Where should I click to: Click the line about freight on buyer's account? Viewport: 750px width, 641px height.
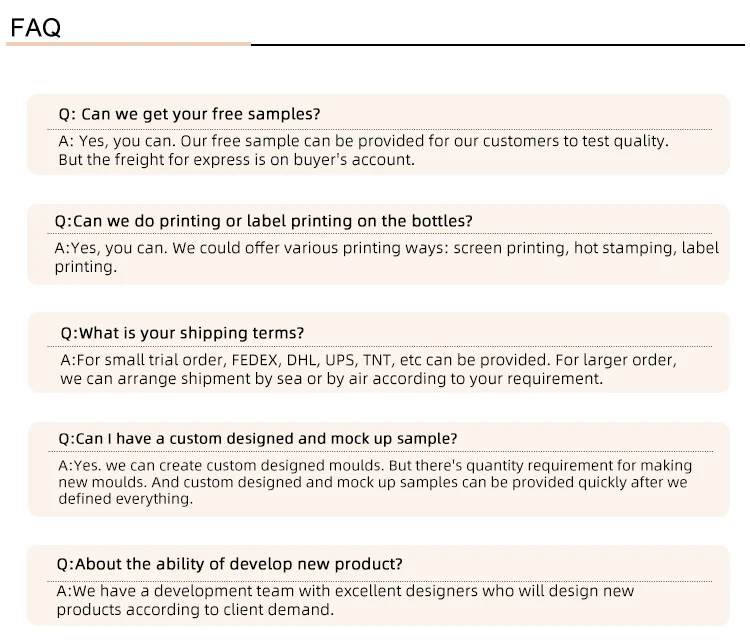(x=236, y=160)
